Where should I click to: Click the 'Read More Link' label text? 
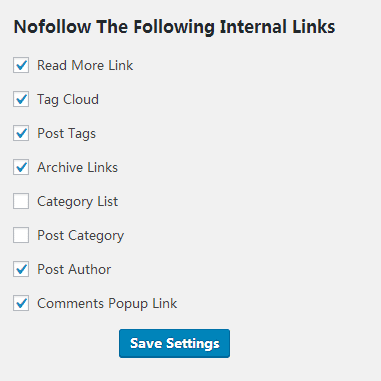[85, 65]
